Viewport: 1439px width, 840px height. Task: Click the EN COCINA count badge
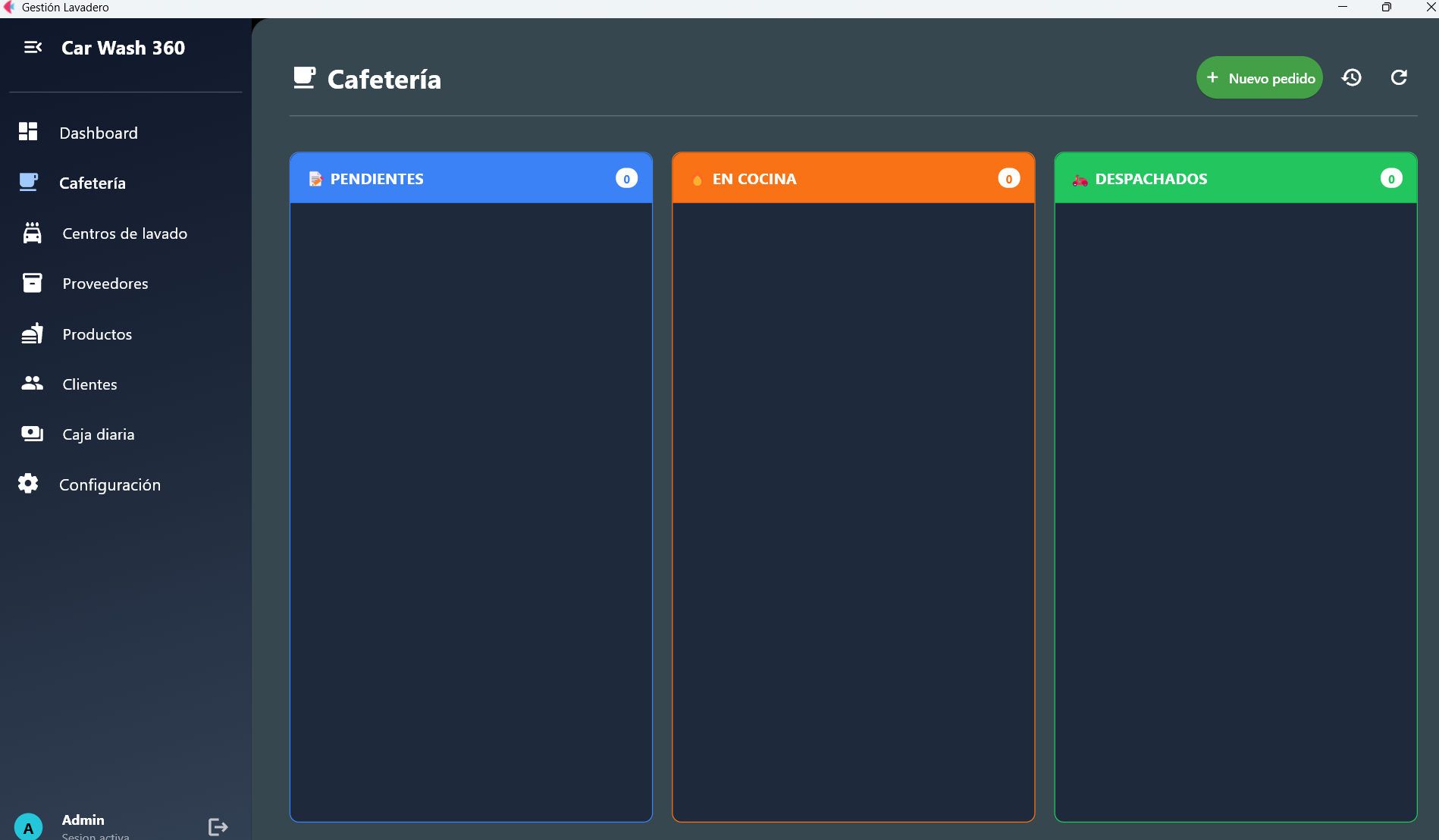coord(1008,179)
